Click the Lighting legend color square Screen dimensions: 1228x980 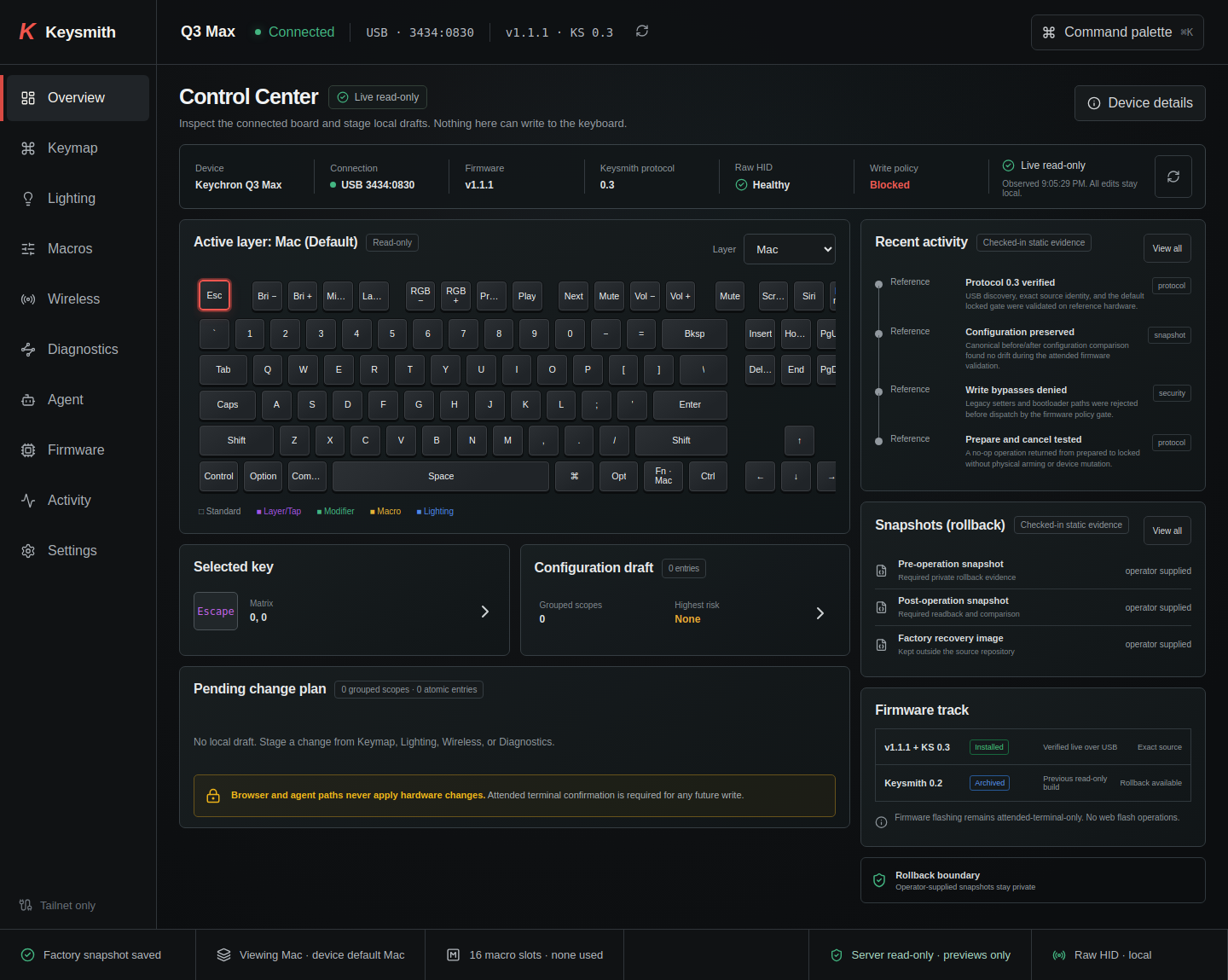pyautogui.click(x=419, y=512)
